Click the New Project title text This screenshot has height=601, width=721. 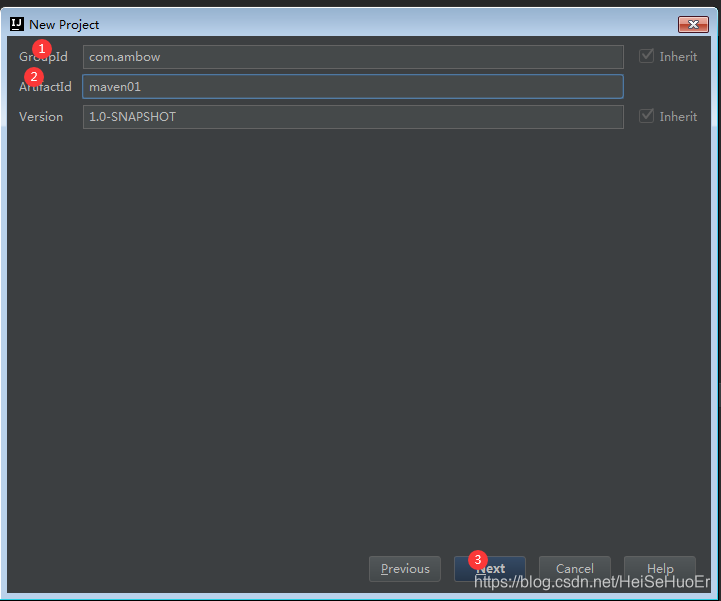coord(64,24)
